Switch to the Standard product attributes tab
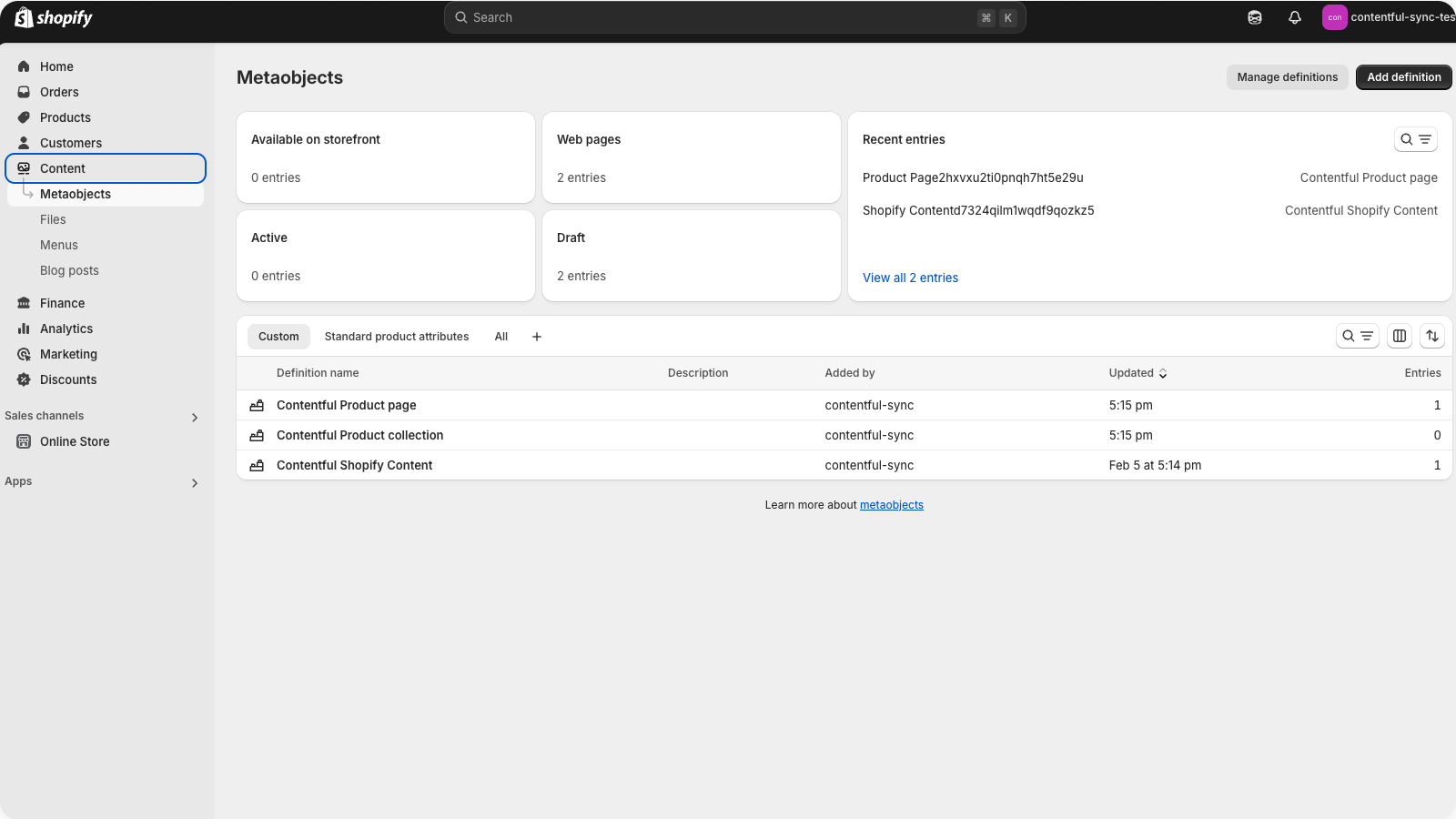Screen dimensions: 1456x819 pos(397,336)
